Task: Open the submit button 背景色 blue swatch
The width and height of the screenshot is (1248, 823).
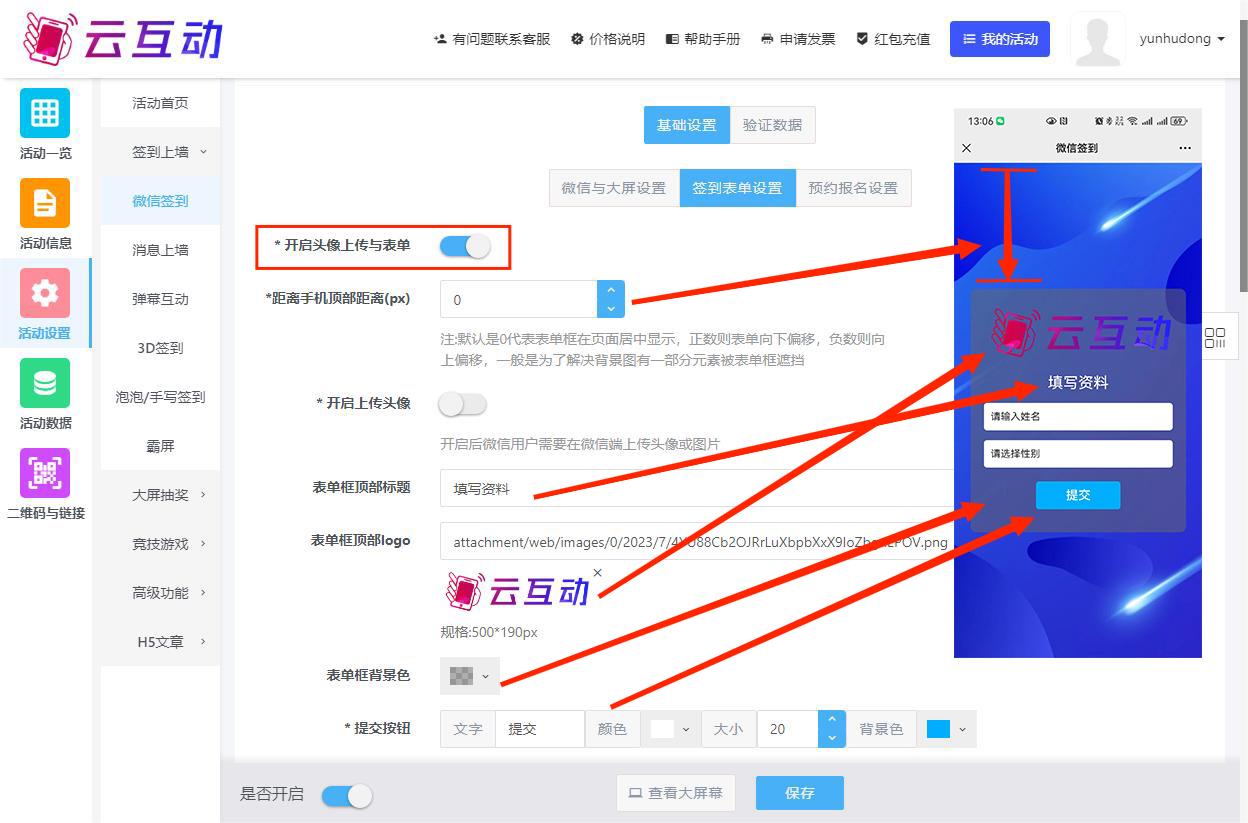Action: [946, 729]
